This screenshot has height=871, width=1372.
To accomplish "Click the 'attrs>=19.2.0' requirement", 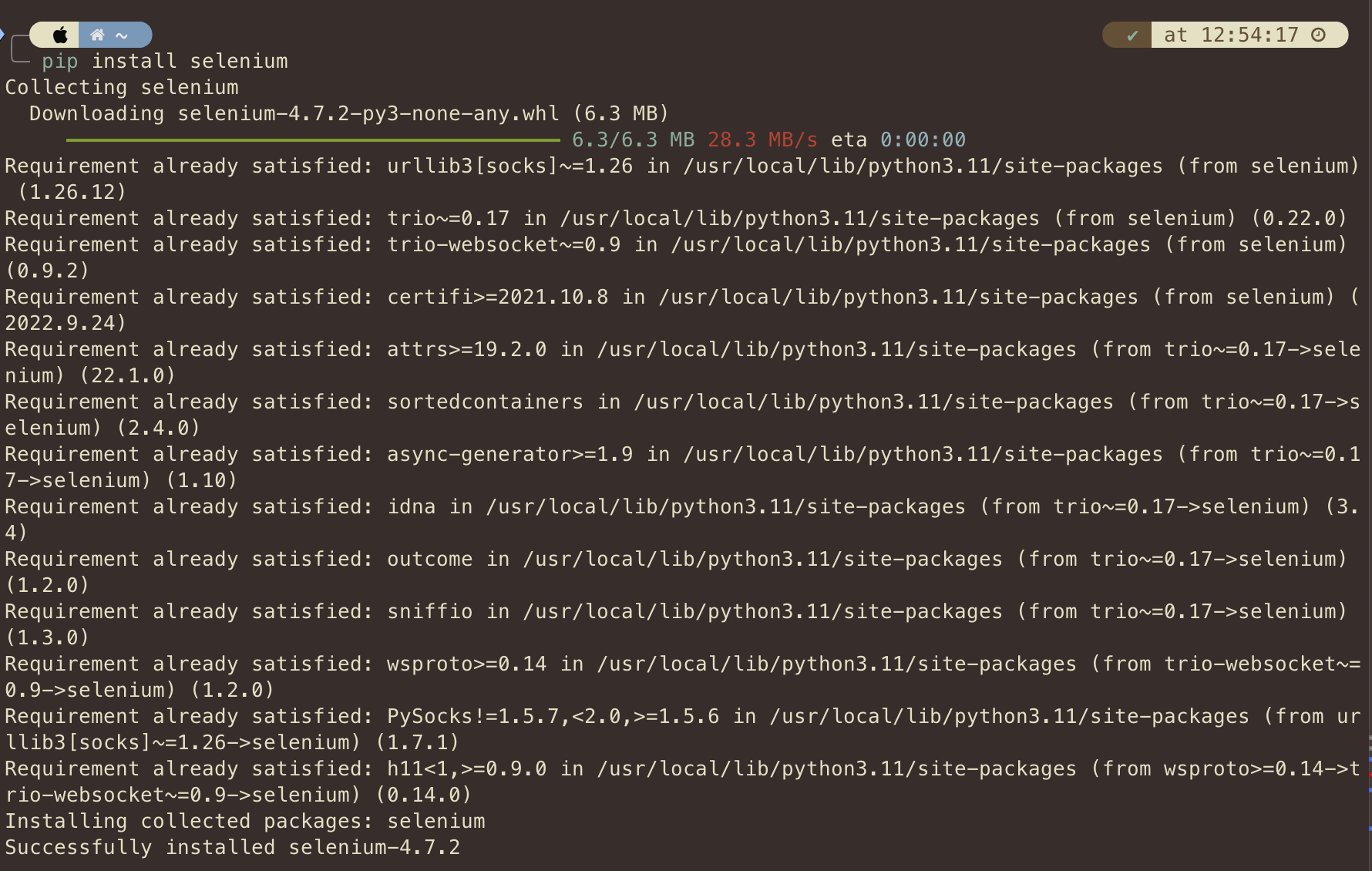I will pos(466,349).
